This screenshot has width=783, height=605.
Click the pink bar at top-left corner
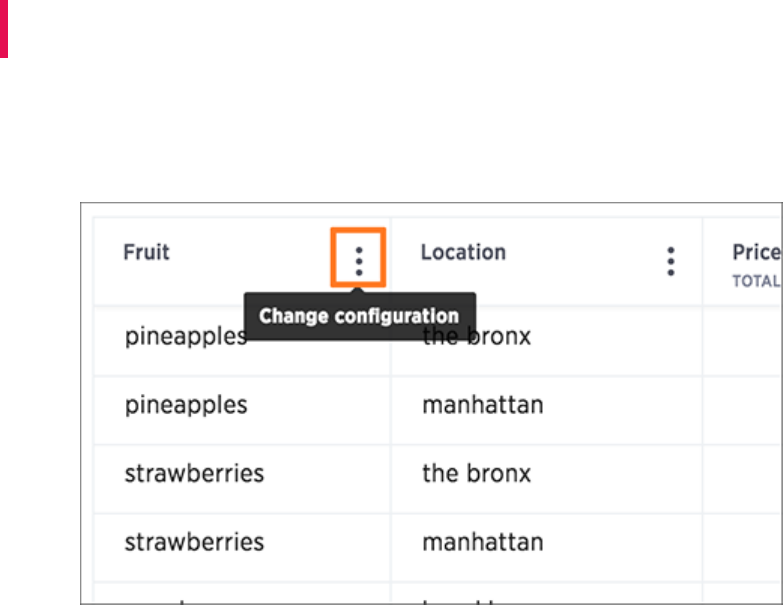3,28
